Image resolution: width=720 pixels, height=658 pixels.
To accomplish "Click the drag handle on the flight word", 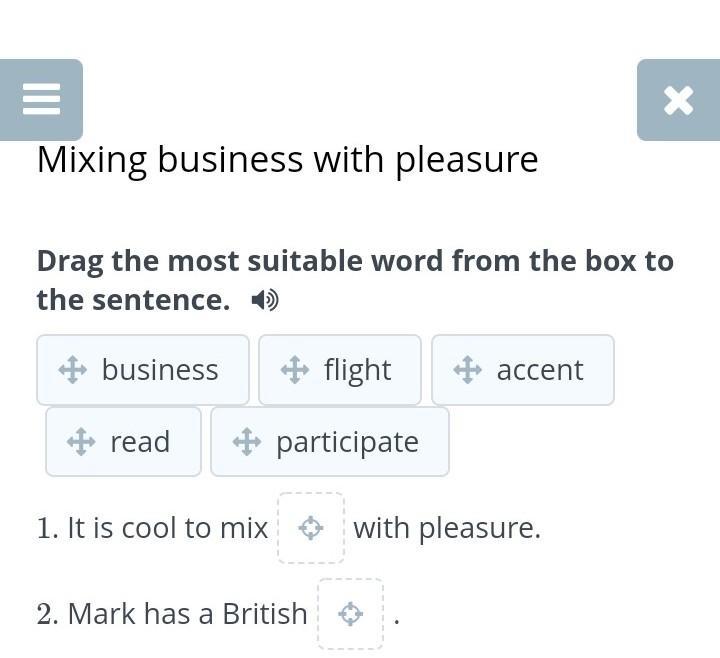I will pyautogui.click(x=295, y=370).
